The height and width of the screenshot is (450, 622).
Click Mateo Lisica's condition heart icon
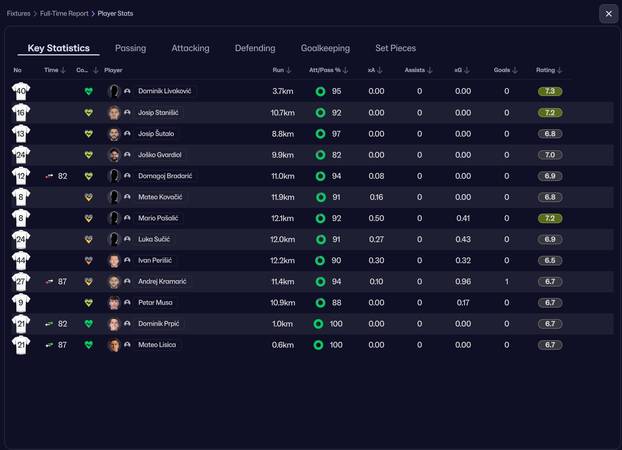(88, 345)
